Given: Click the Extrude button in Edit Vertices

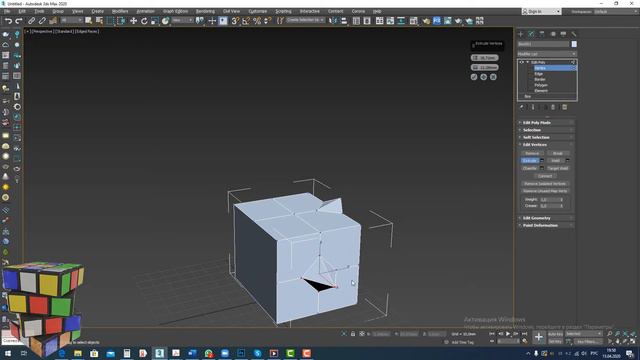Looking at the screenshot, I should point(530,160).
